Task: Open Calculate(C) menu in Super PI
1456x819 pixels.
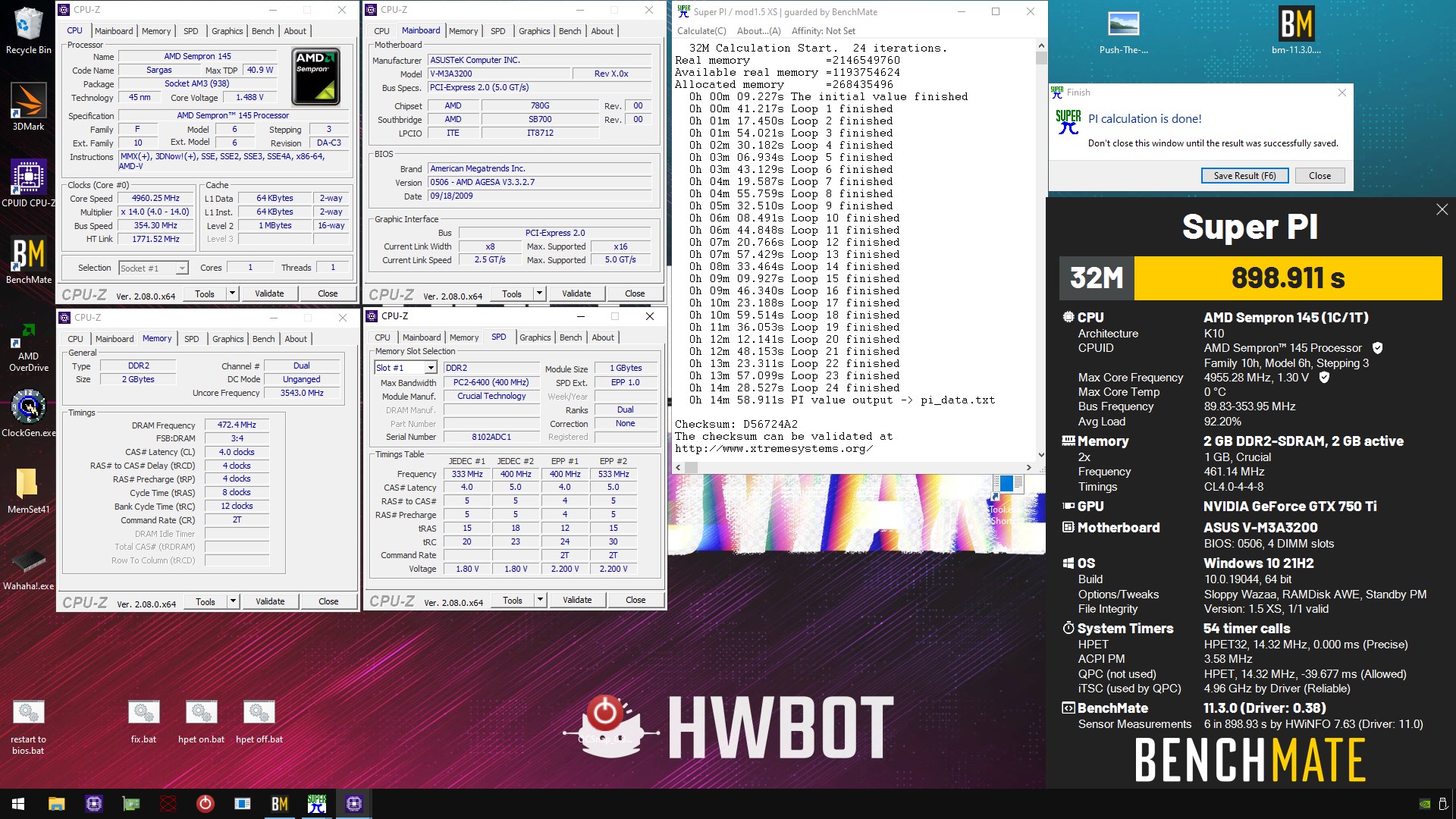Action: point(701,31)
